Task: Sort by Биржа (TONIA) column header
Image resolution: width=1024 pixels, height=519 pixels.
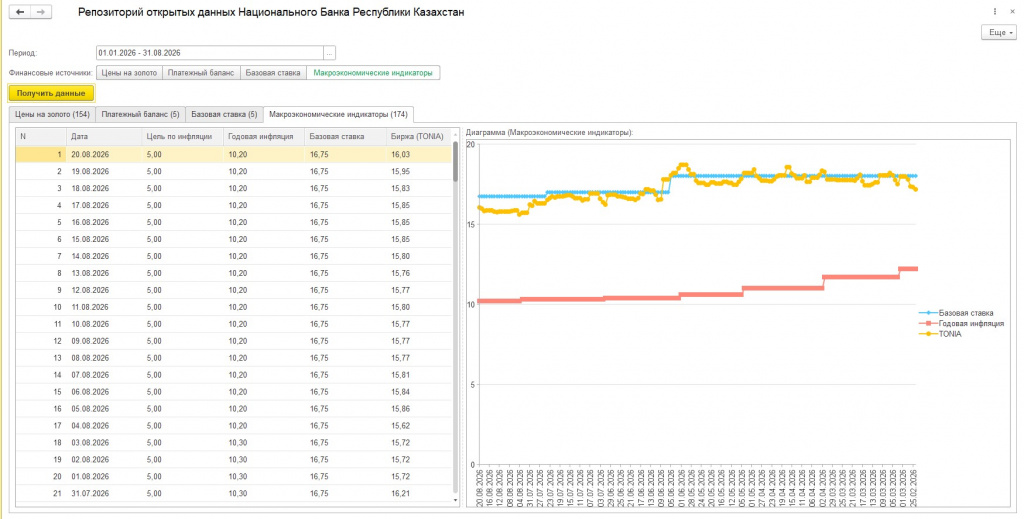Action: 417,136
